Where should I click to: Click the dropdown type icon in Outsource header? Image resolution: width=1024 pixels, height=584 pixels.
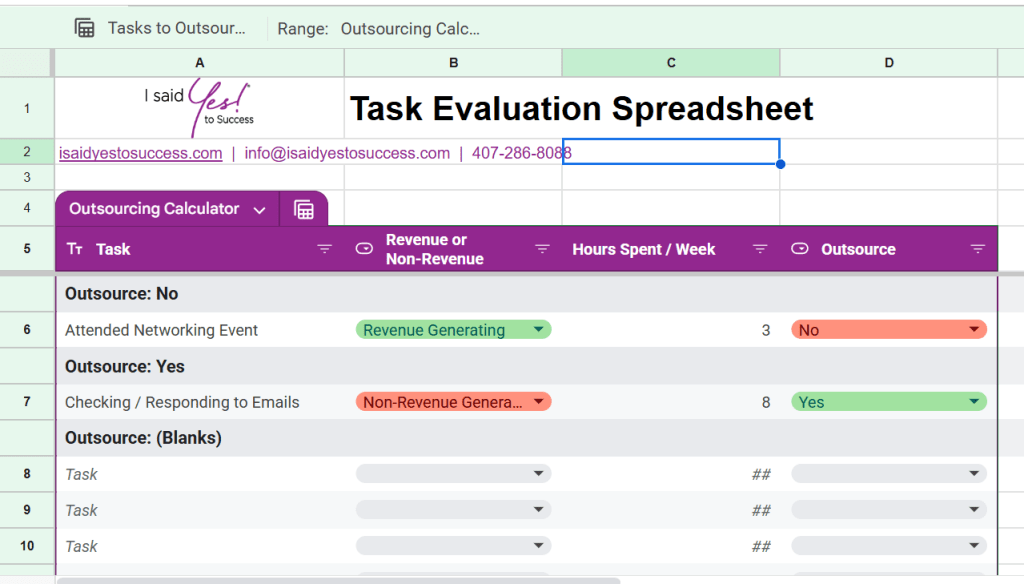point(800,249)
